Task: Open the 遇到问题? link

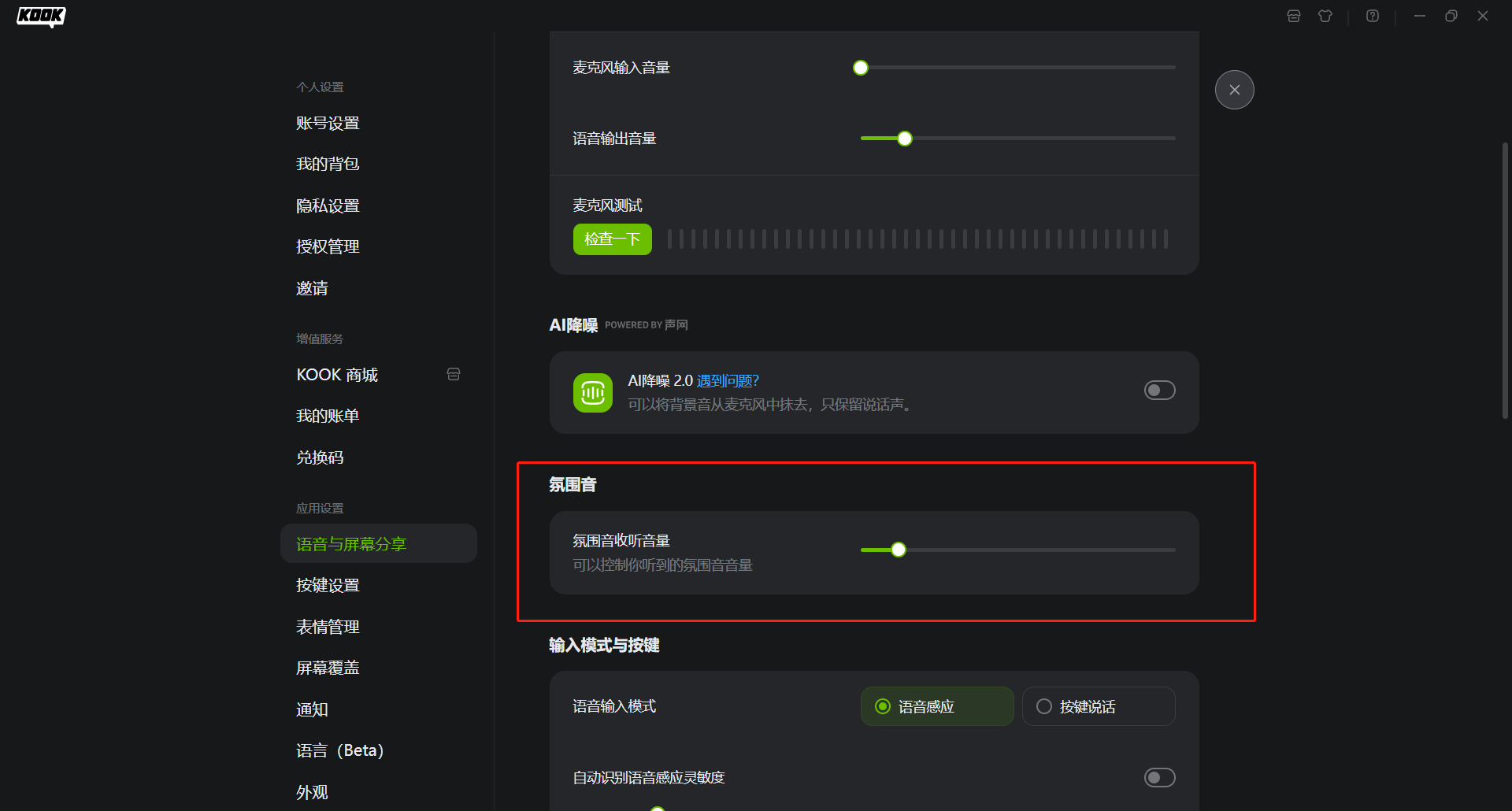Action: (728, 381)
